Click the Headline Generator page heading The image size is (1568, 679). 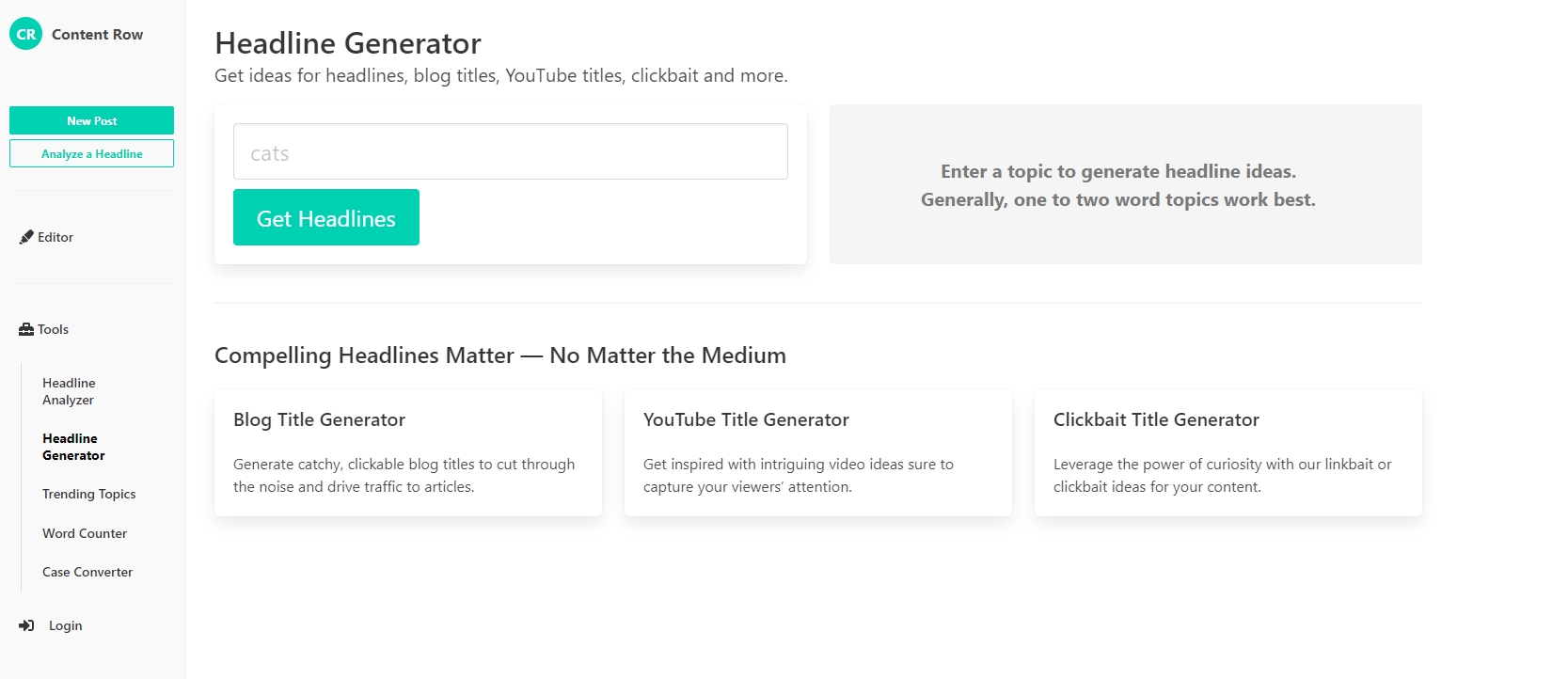pyautogui.click(x=348, y=43)
